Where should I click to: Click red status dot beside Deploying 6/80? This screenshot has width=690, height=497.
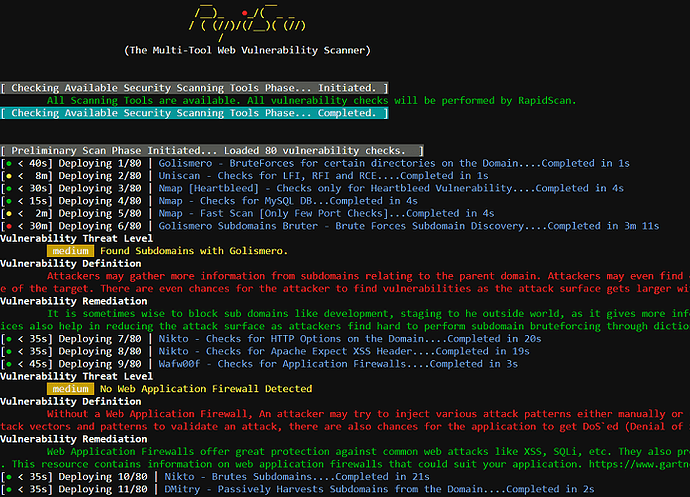[x=10, y=226]
